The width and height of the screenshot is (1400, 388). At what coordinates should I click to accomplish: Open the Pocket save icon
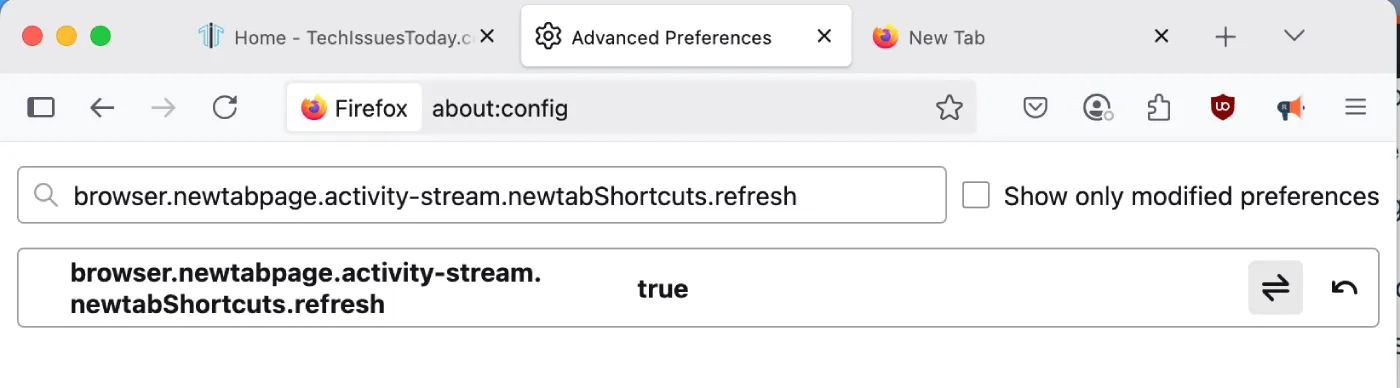point(1035,108)
